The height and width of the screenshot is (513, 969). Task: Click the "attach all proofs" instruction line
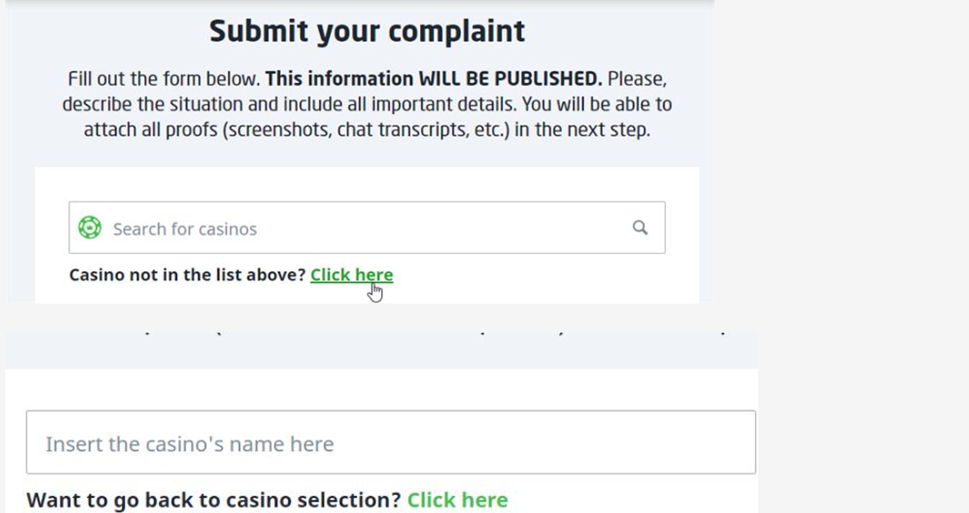pyautogui.click(x=367, y=129)
